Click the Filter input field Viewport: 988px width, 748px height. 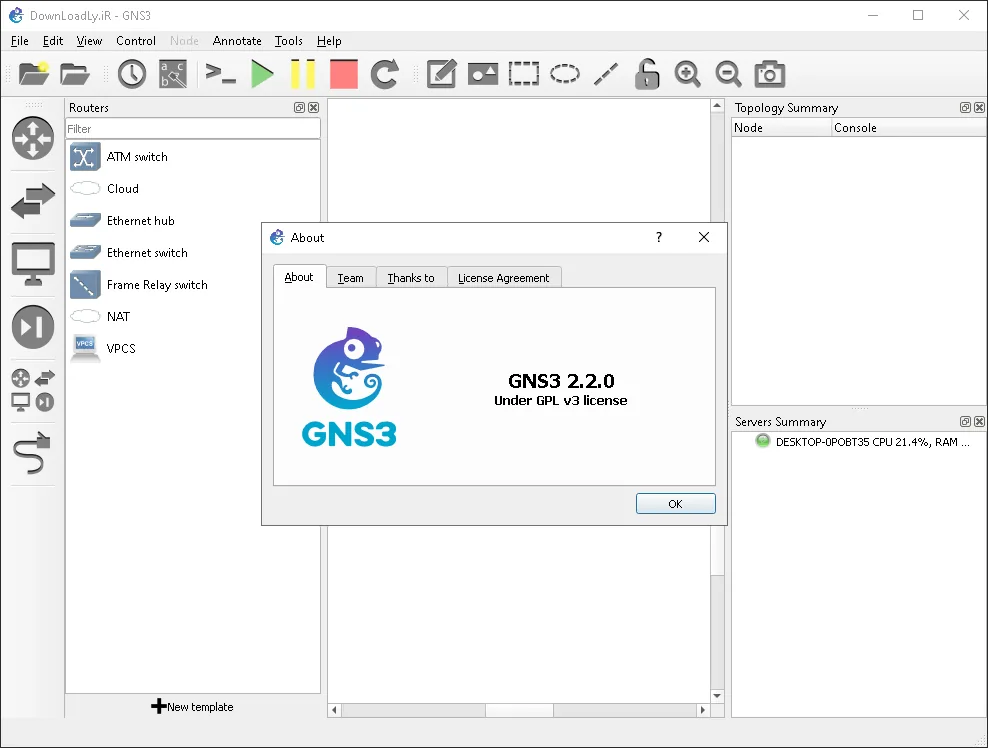point(193,129)
